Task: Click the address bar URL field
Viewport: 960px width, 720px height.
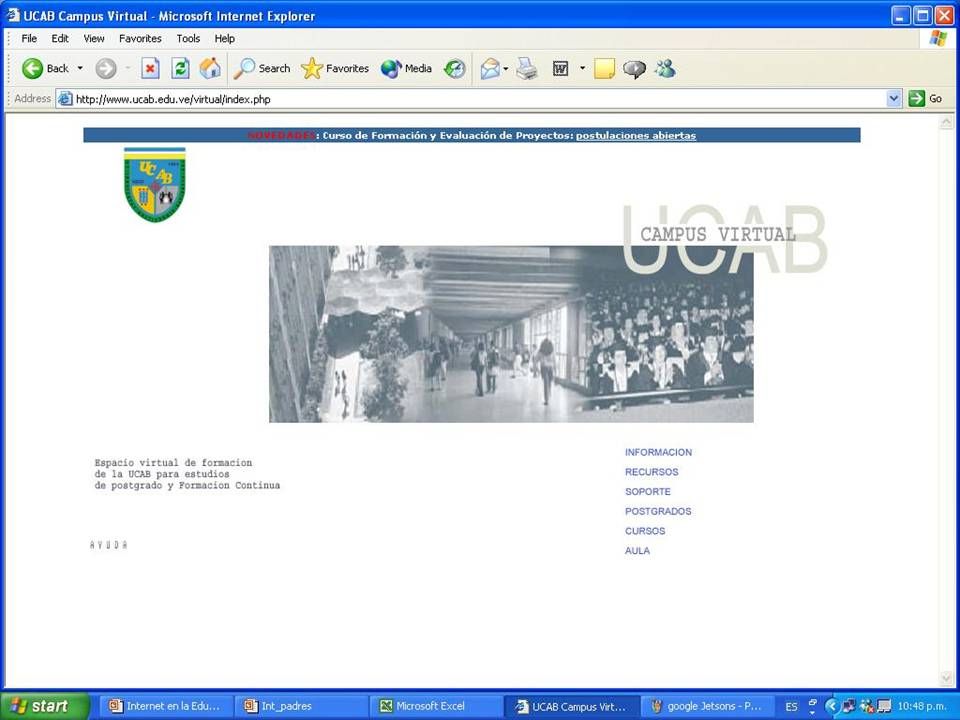Action: [480, 99]
